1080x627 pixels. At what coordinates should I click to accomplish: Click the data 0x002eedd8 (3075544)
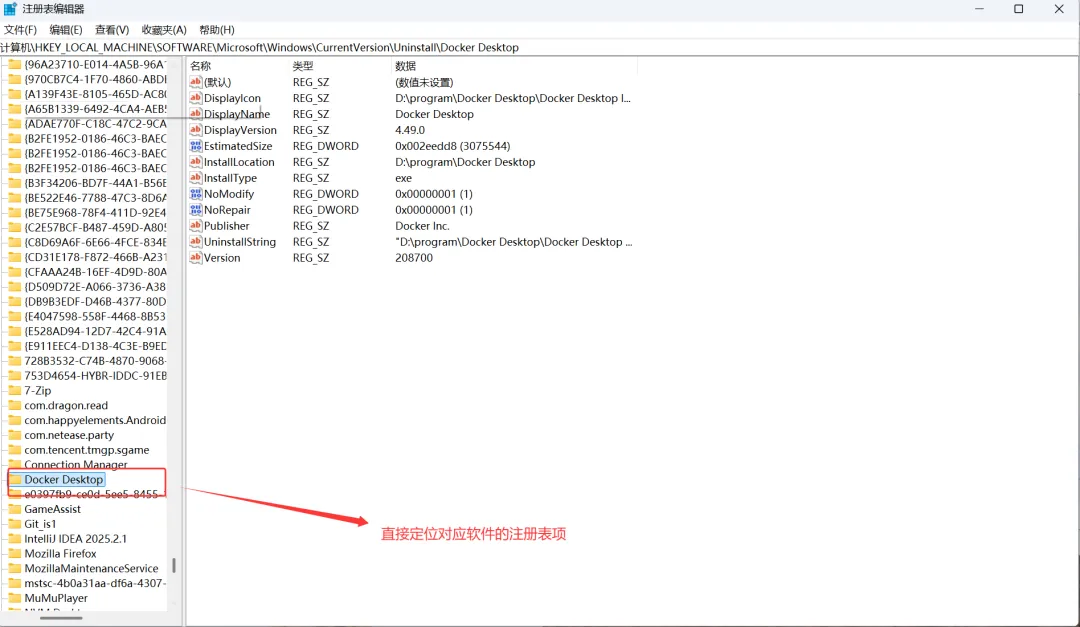pyautogui.click(x=453, y=146)
